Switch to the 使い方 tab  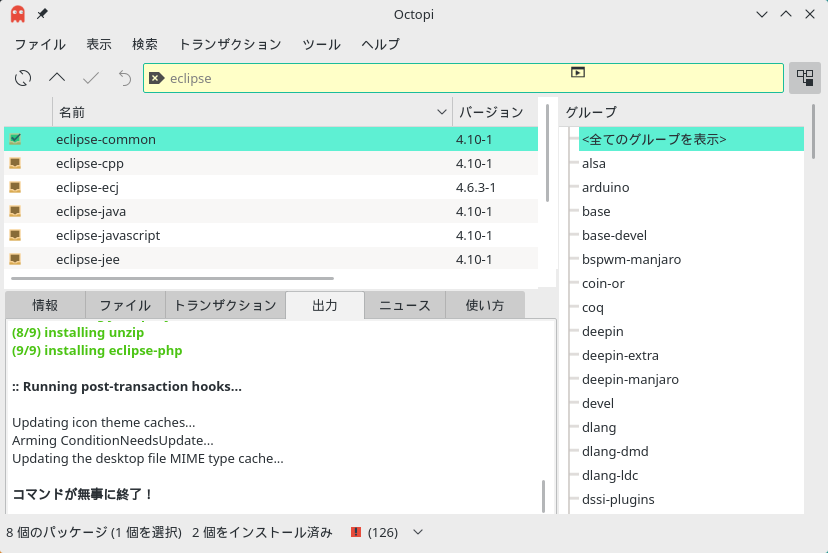(485, 305)
